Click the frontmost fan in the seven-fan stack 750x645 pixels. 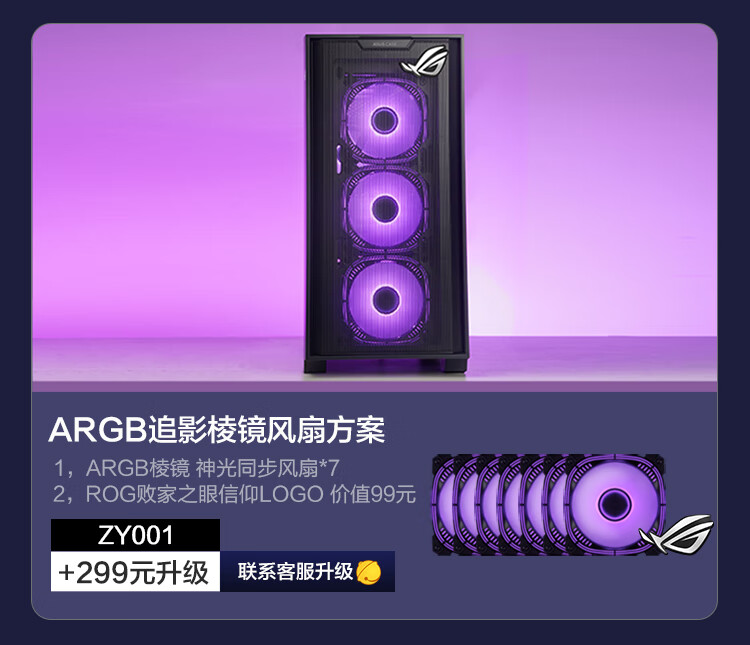coord(615,504)
